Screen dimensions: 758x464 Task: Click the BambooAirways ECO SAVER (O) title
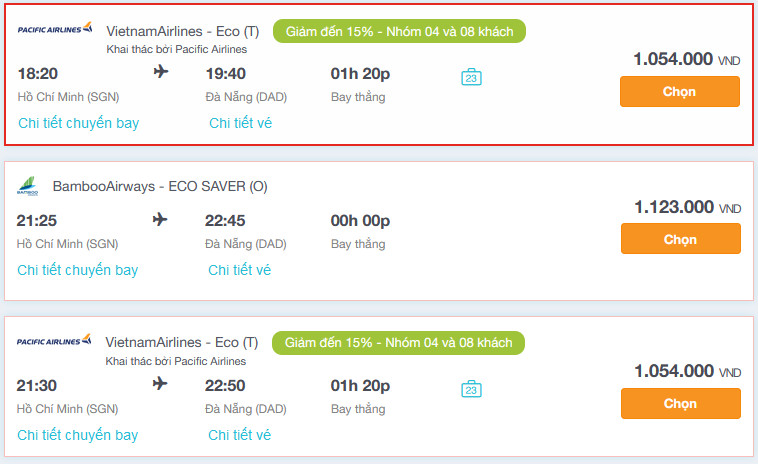160,186
